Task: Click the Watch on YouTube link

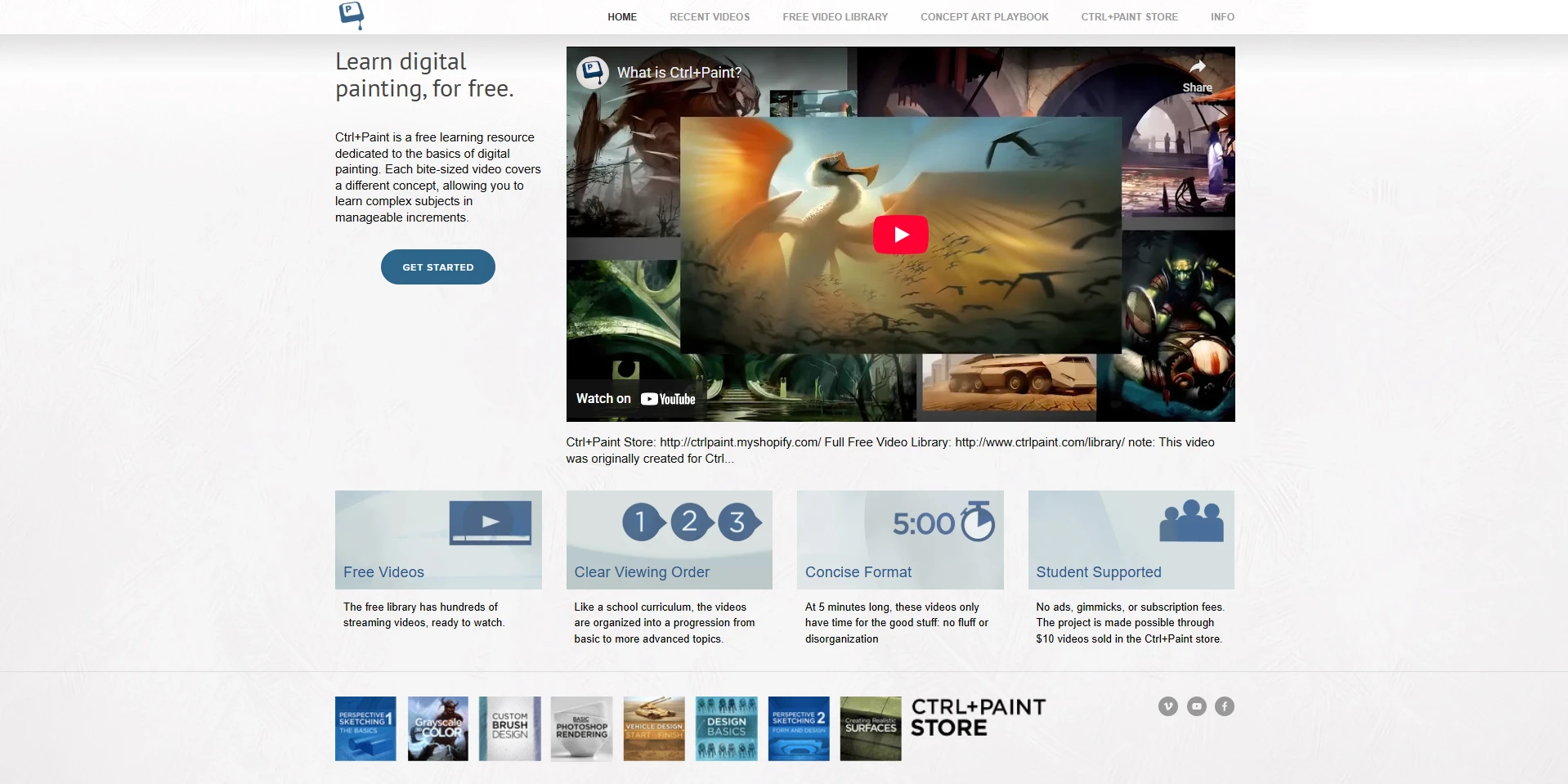Action: pos(636,398)
